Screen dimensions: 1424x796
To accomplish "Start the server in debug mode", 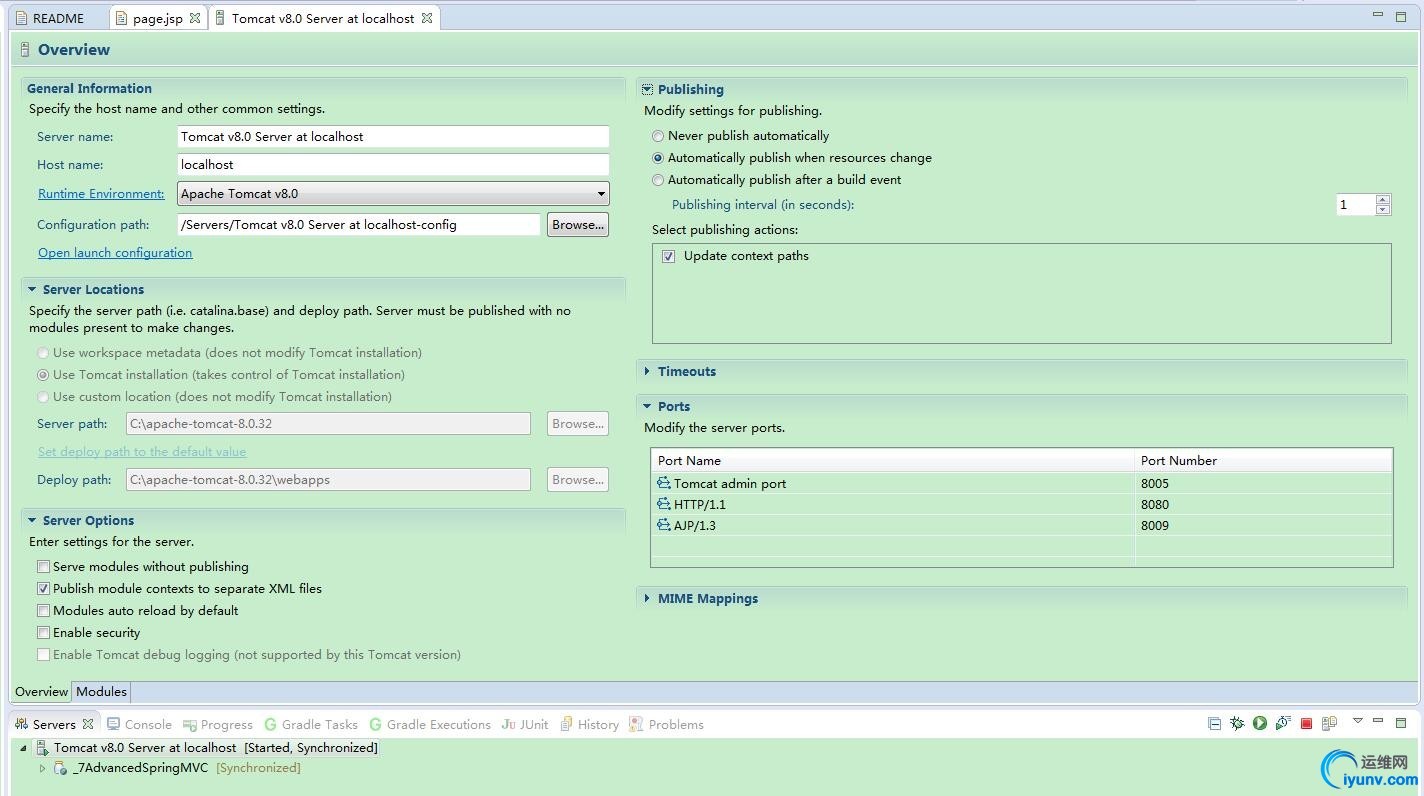I will 1237,724.
